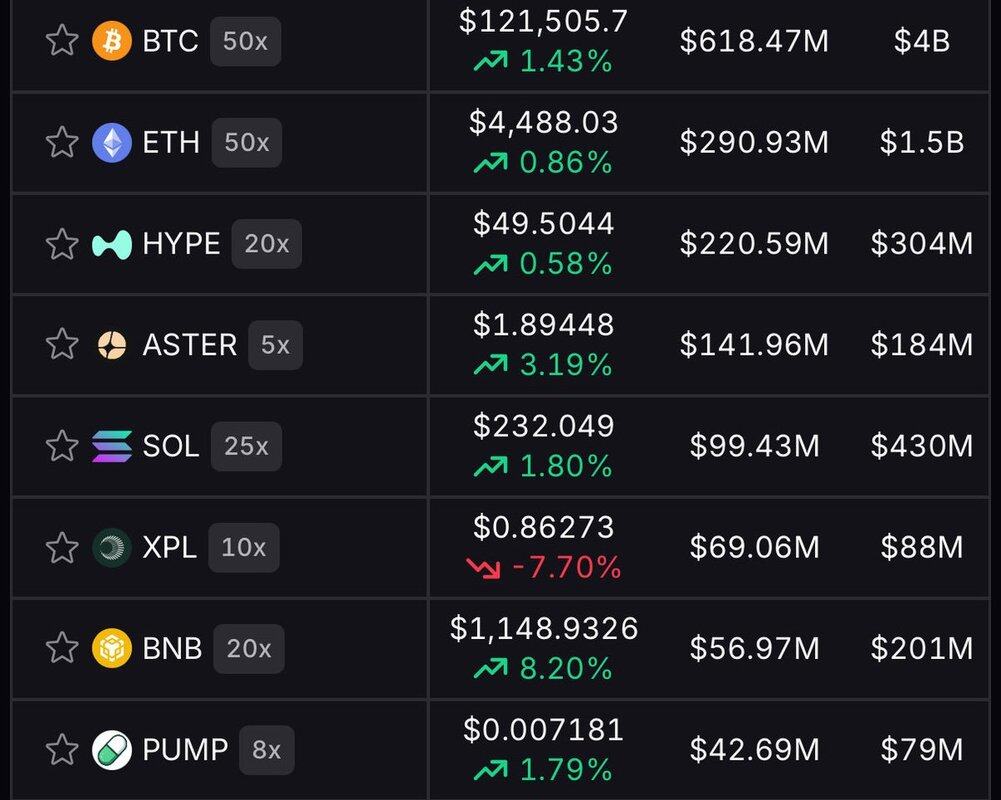Click the BTC price $121,505.7

(544, 21)
